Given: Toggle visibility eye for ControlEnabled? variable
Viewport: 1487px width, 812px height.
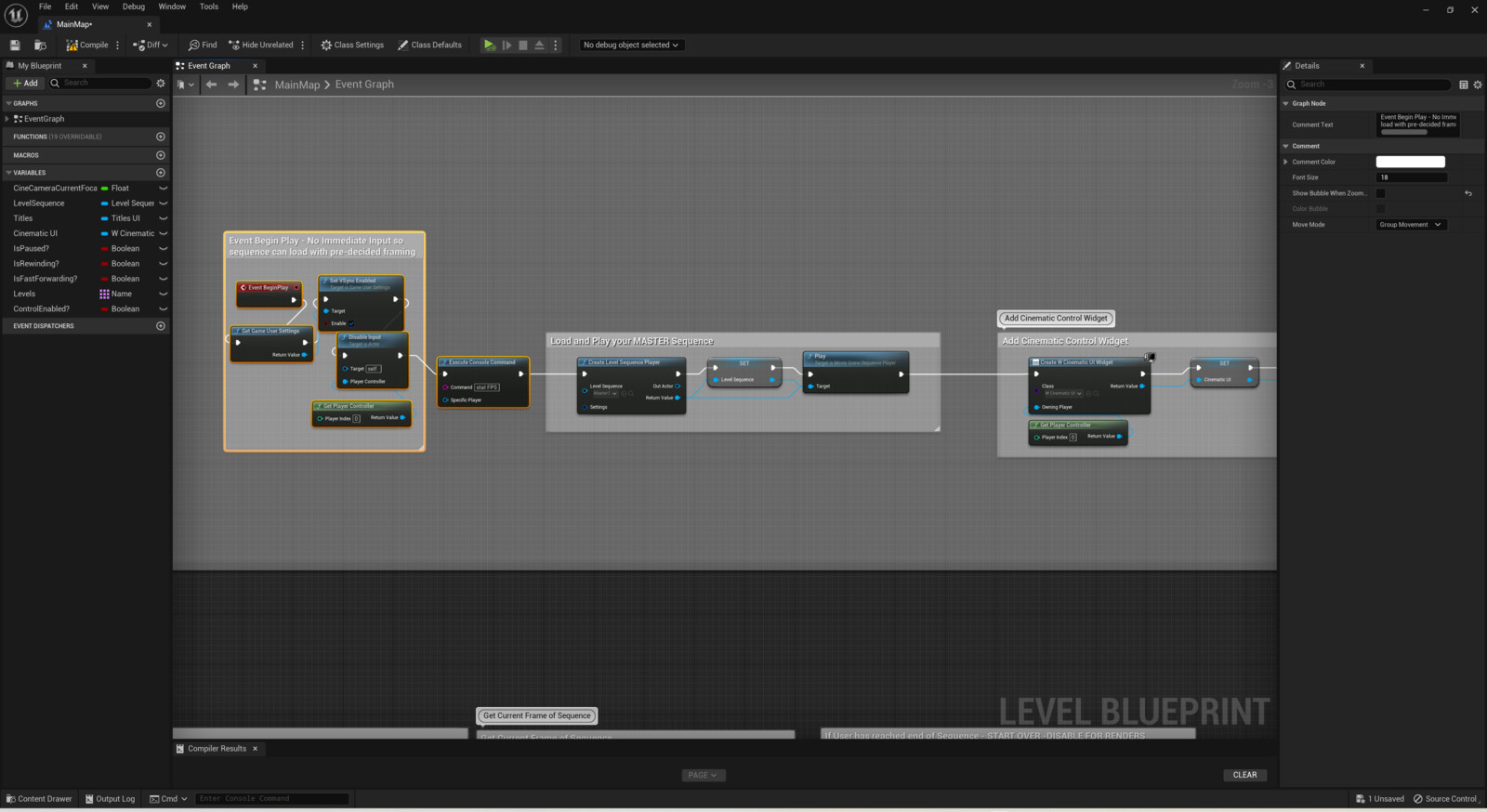Looking at the screenshot, I should point(163,309).
